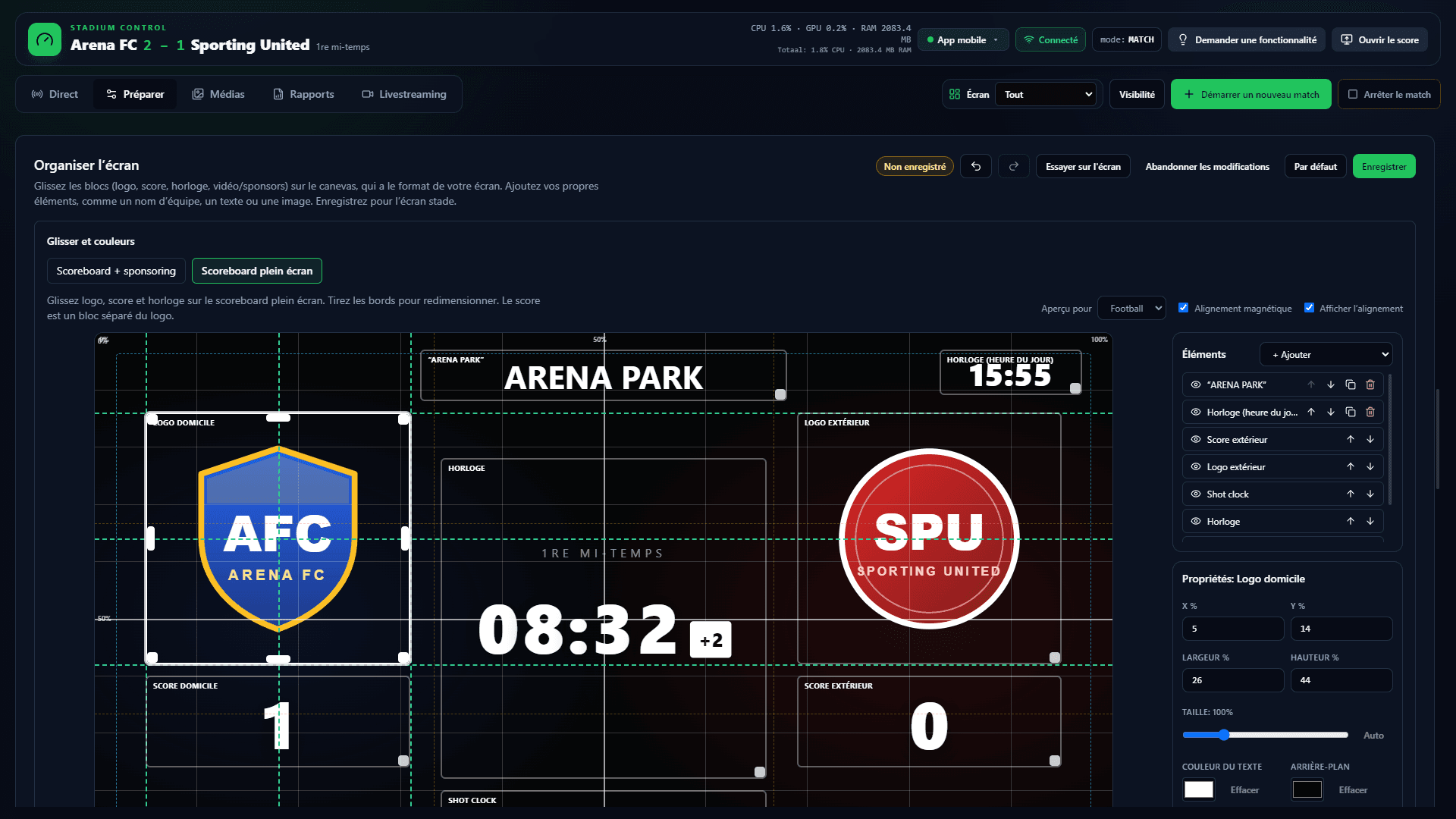The height and width of the screenshot is (819, 1456).
Task: Click the Largeur % input field
Action: [1233, 680]
